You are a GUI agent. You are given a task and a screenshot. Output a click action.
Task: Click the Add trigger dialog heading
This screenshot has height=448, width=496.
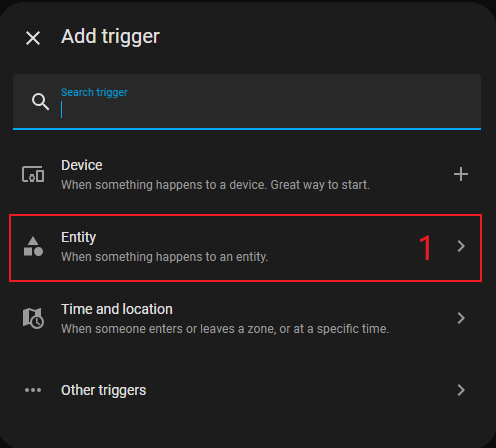(x=110, y=37)
